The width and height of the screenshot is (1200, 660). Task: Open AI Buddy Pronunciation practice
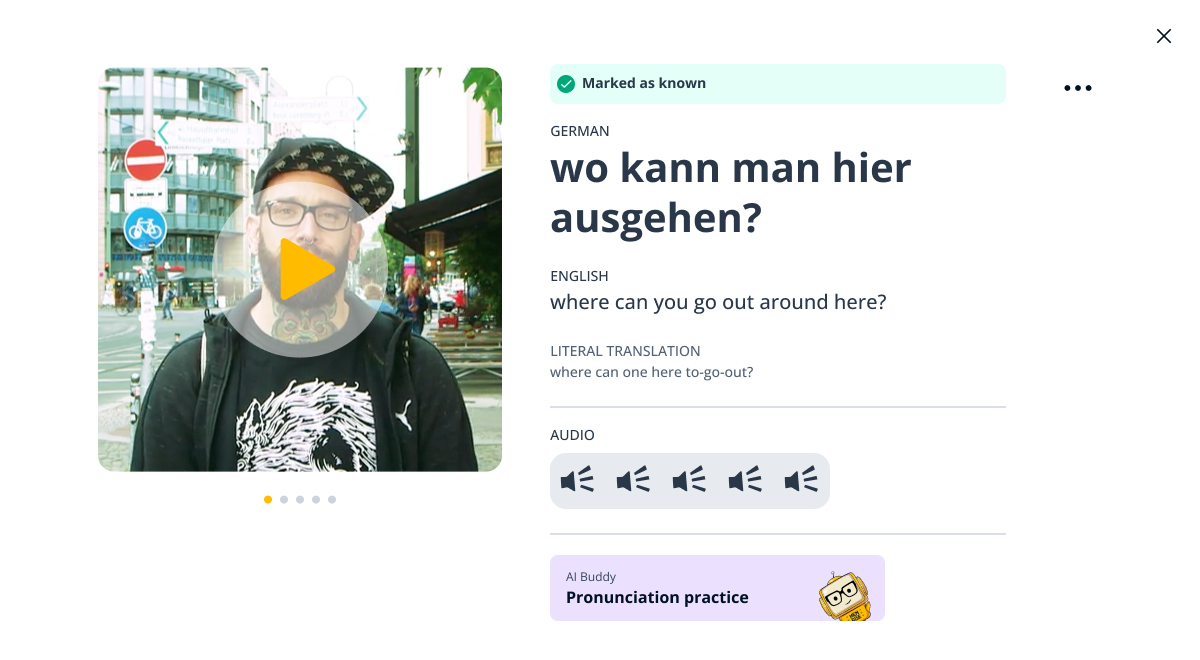[x=717, y=588]
